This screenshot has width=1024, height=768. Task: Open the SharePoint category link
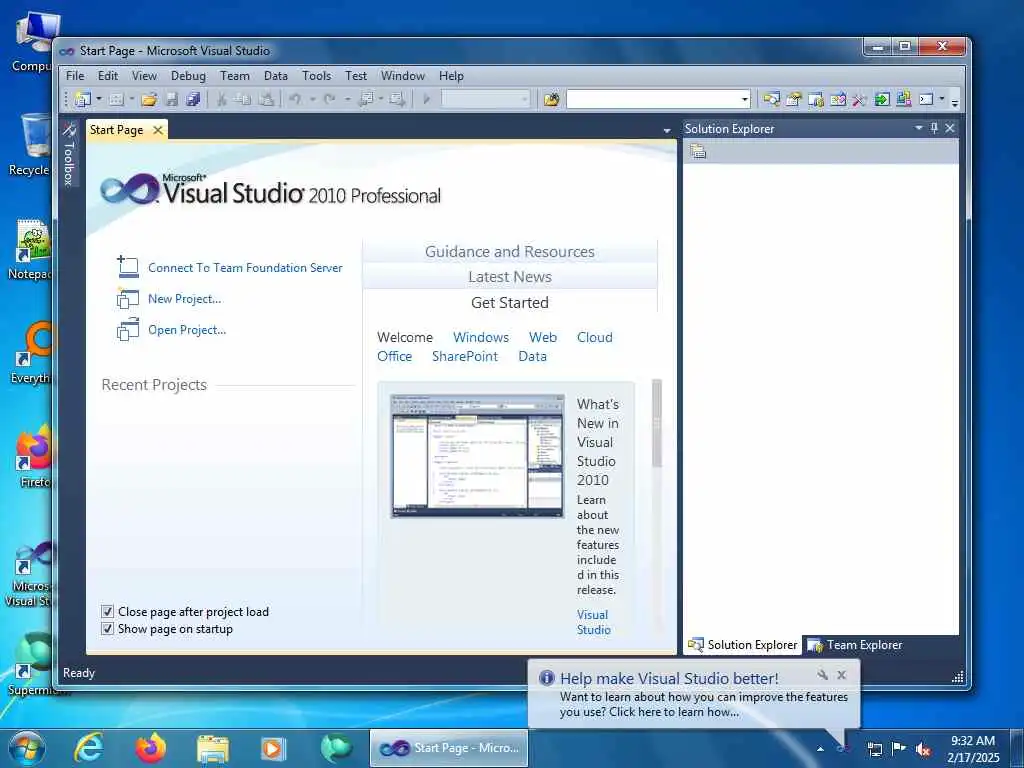click(x=464, y=356)
